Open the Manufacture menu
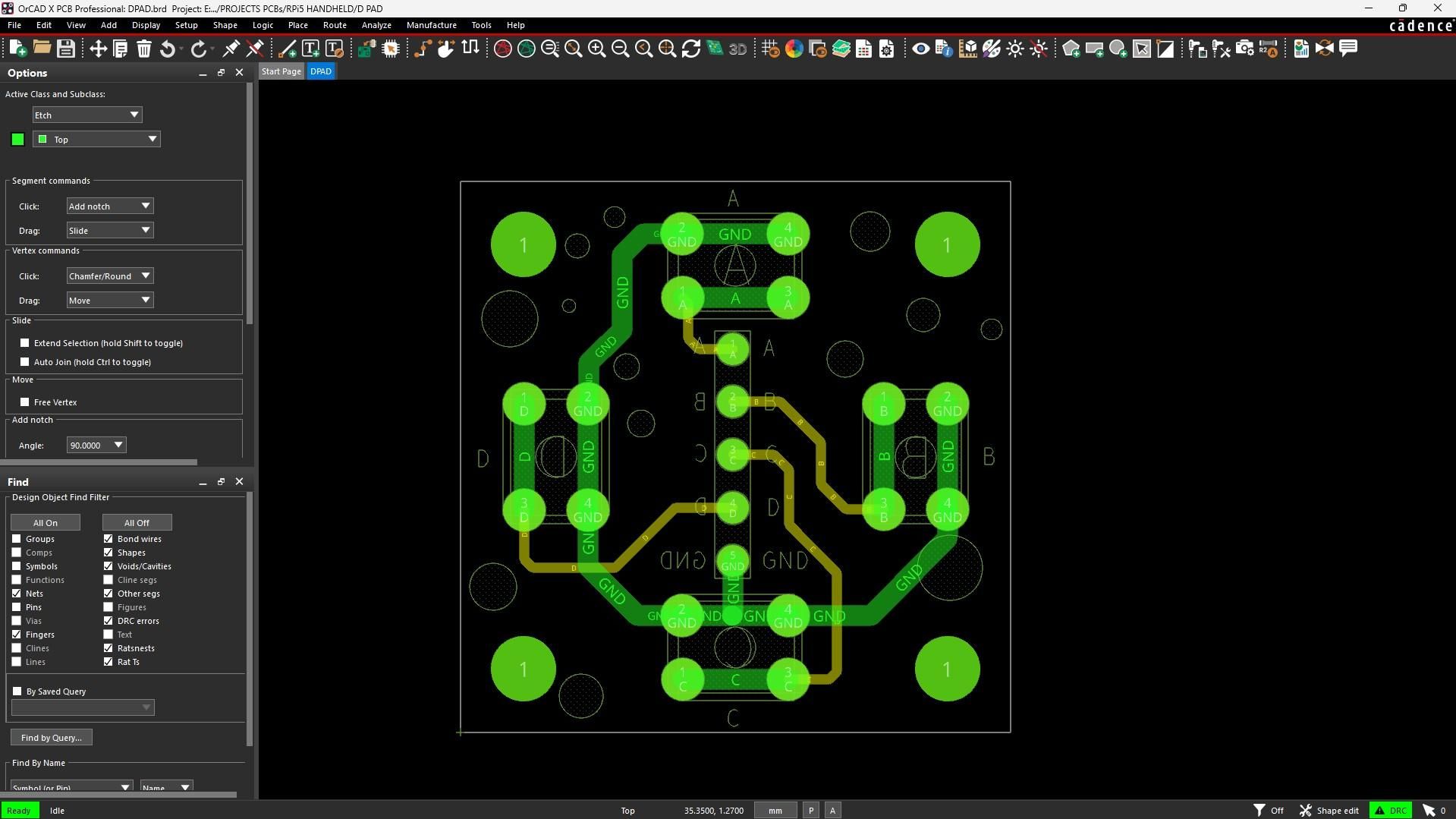The height and width of the screenshot is (819, 1456). pyautogui.click(x=431, y=25)
